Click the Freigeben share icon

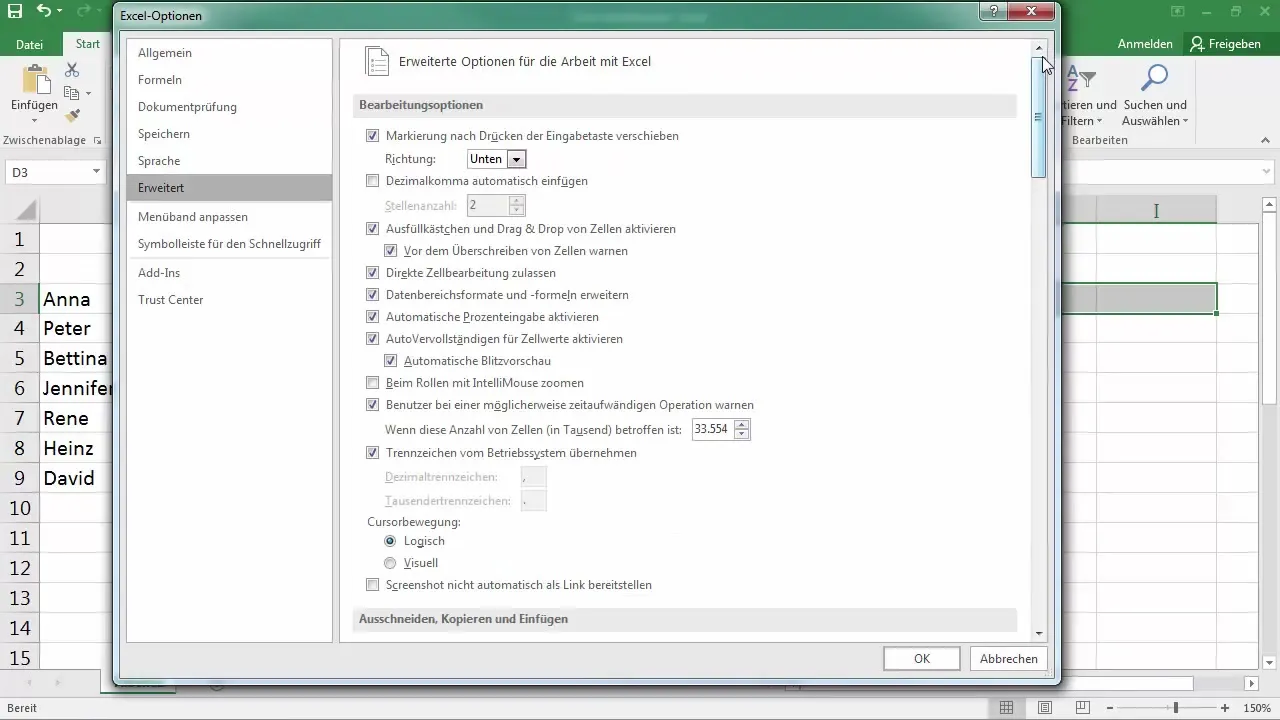1197,44
